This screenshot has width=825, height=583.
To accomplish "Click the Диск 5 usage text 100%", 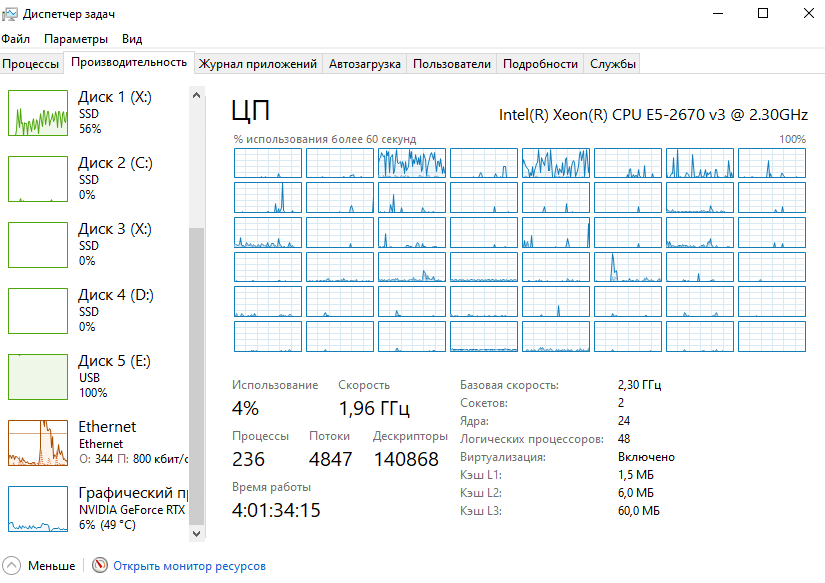I will [93, 393].
